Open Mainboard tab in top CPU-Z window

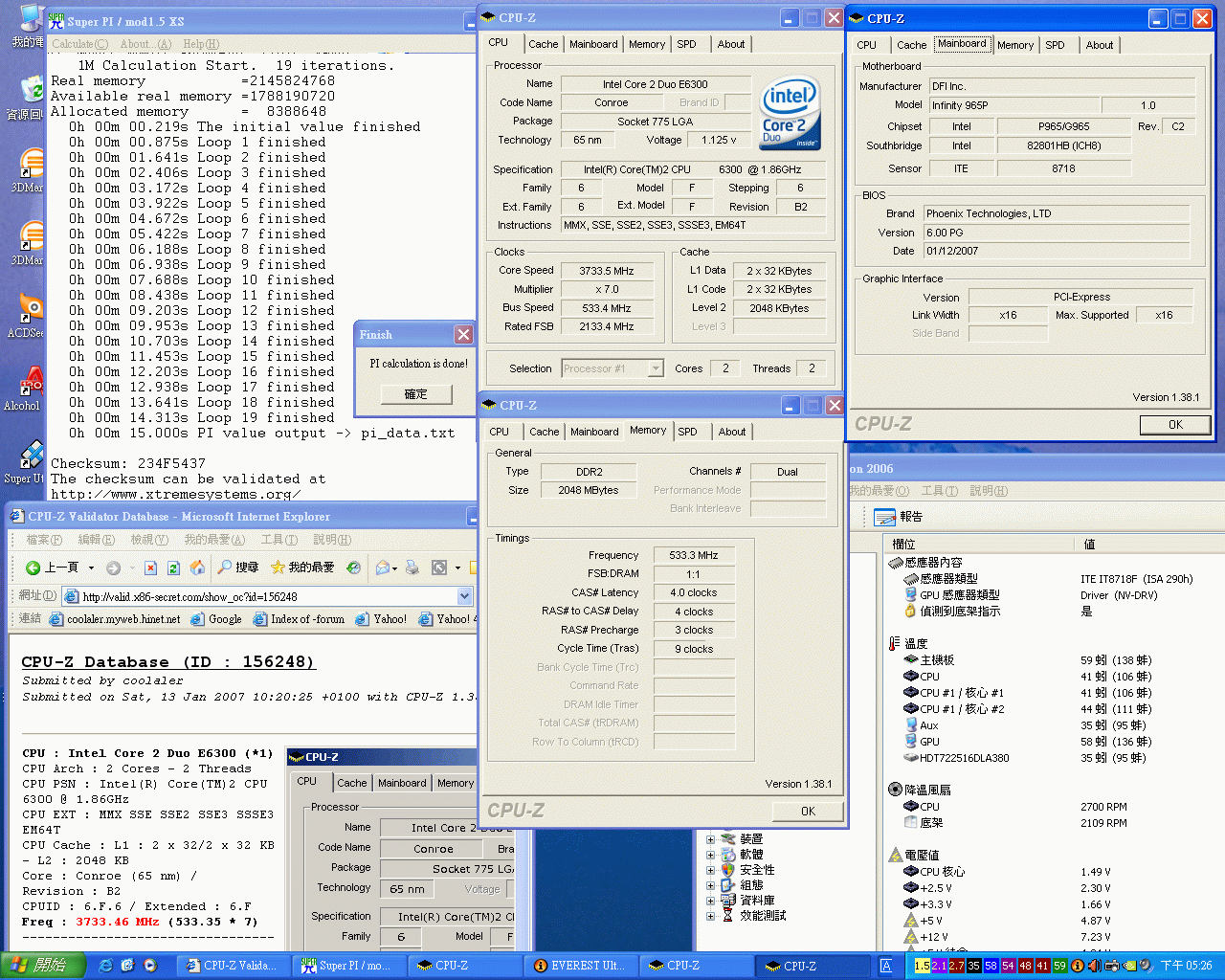[593, 44]
